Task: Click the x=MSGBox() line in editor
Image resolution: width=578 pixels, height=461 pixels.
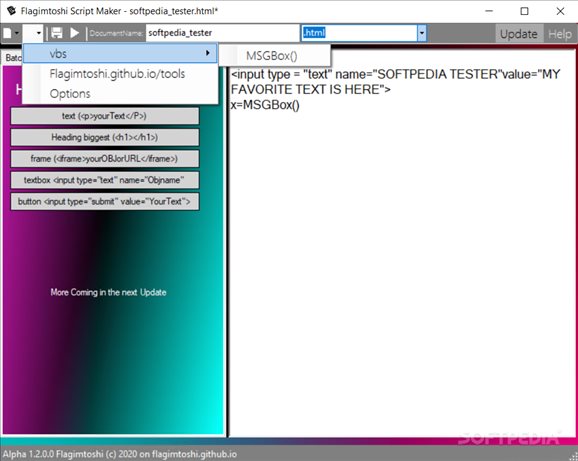Action: click(265, 105)
